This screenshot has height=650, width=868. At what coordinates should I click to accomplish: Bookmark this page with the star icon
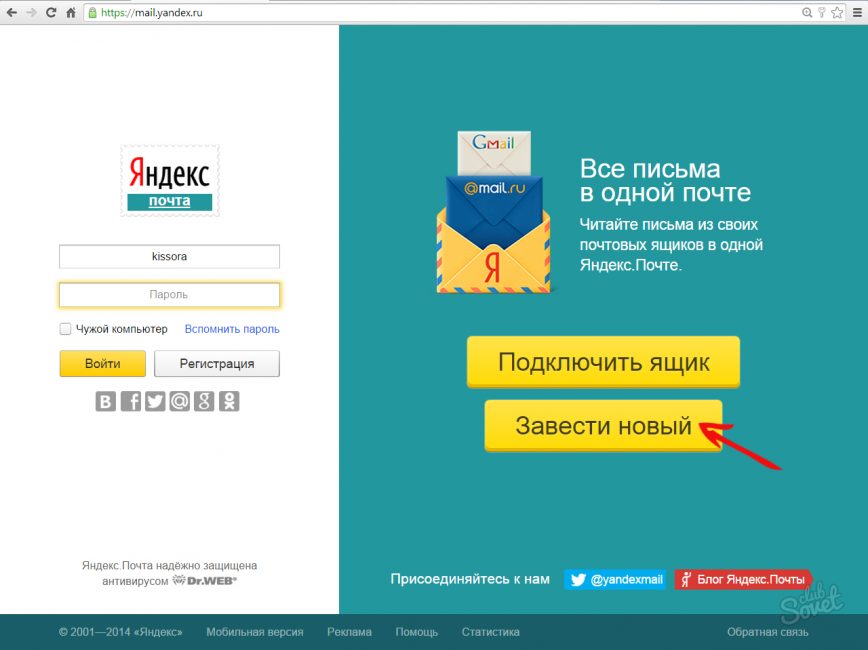coord(837,12)
